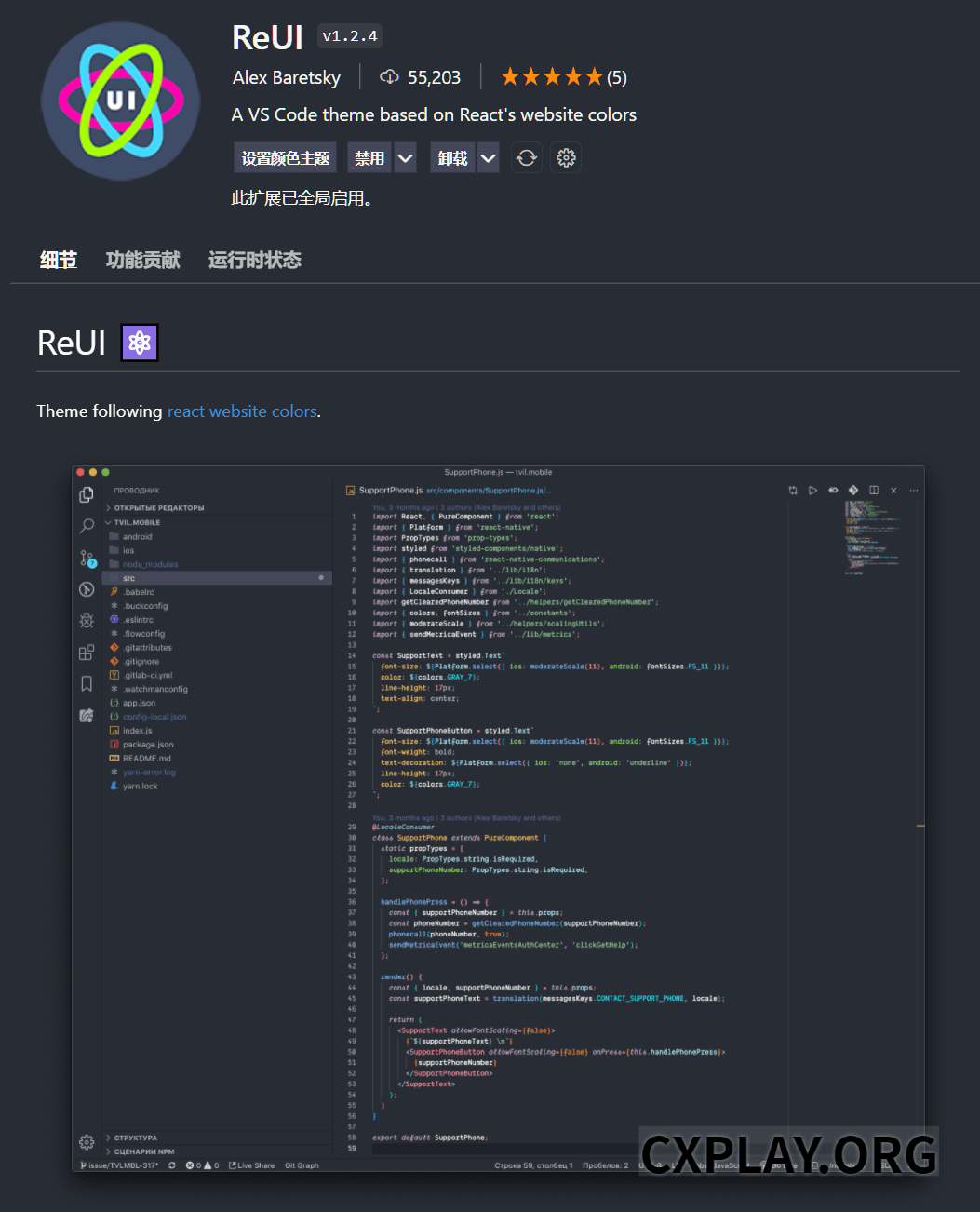Click the 禁用 button
Screen dimensions: 980x1212
pyautogui.click(x=369, y=158)
